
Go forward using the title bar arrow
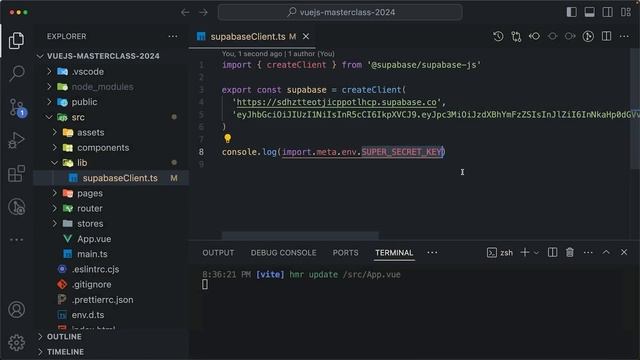(203, 12)
